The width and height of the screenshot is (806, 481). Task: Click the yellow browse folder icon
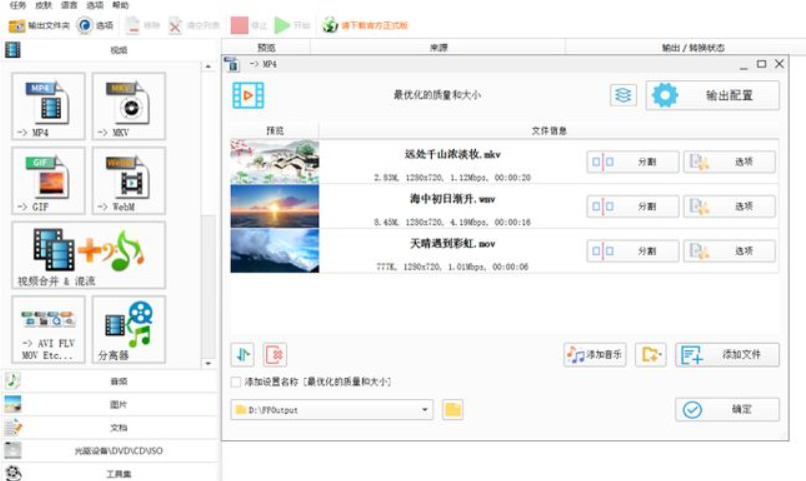[452, 410]
